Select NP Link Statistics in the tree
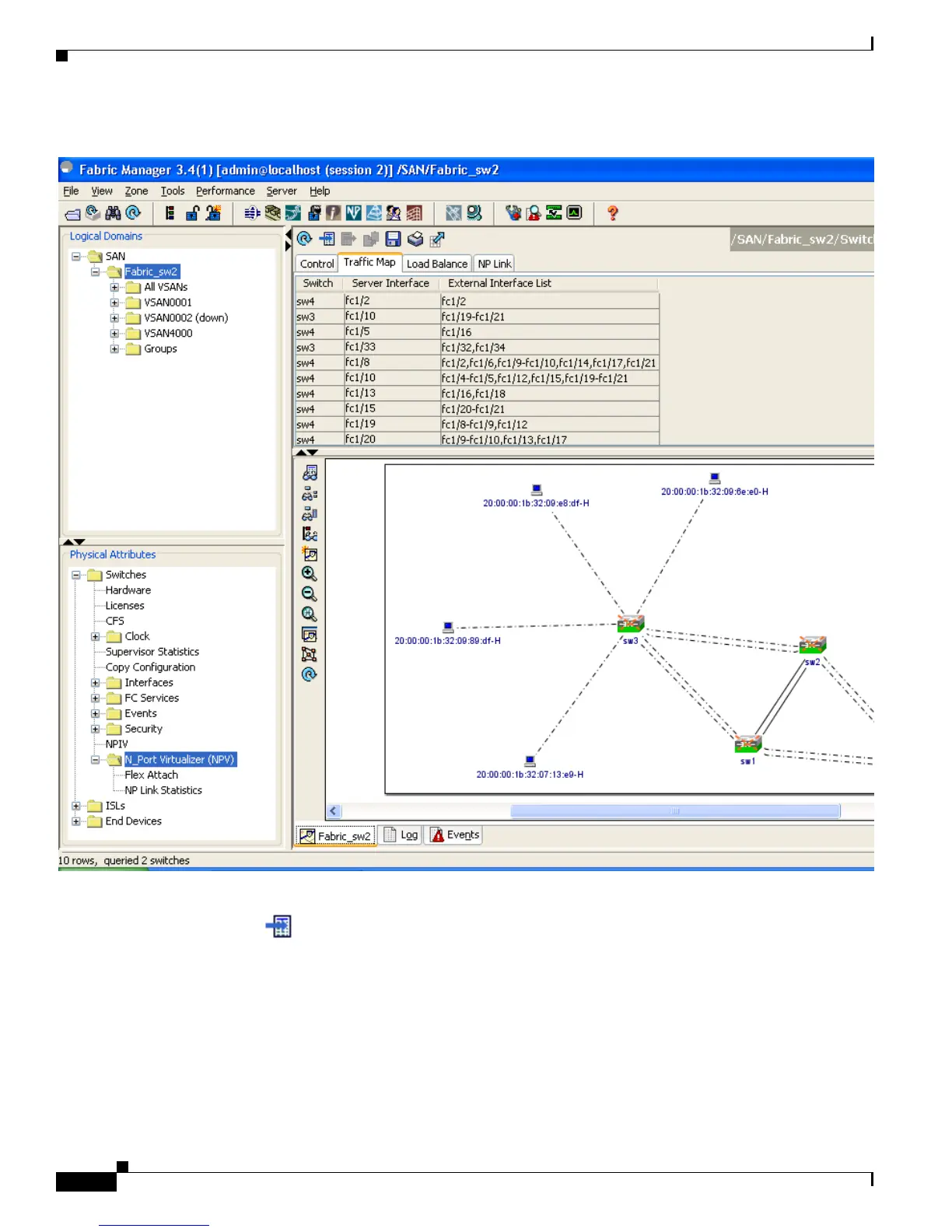 point(163,790)
